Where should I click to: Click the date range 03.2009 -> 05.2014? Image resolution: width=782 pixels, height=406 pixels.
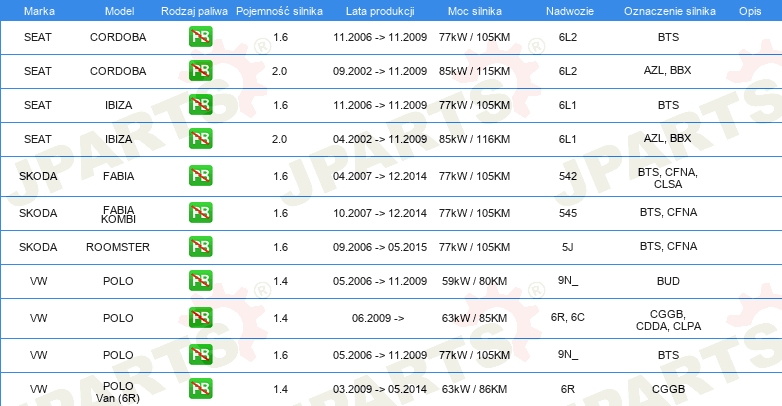pyautogui.click(x=380, y=389)
